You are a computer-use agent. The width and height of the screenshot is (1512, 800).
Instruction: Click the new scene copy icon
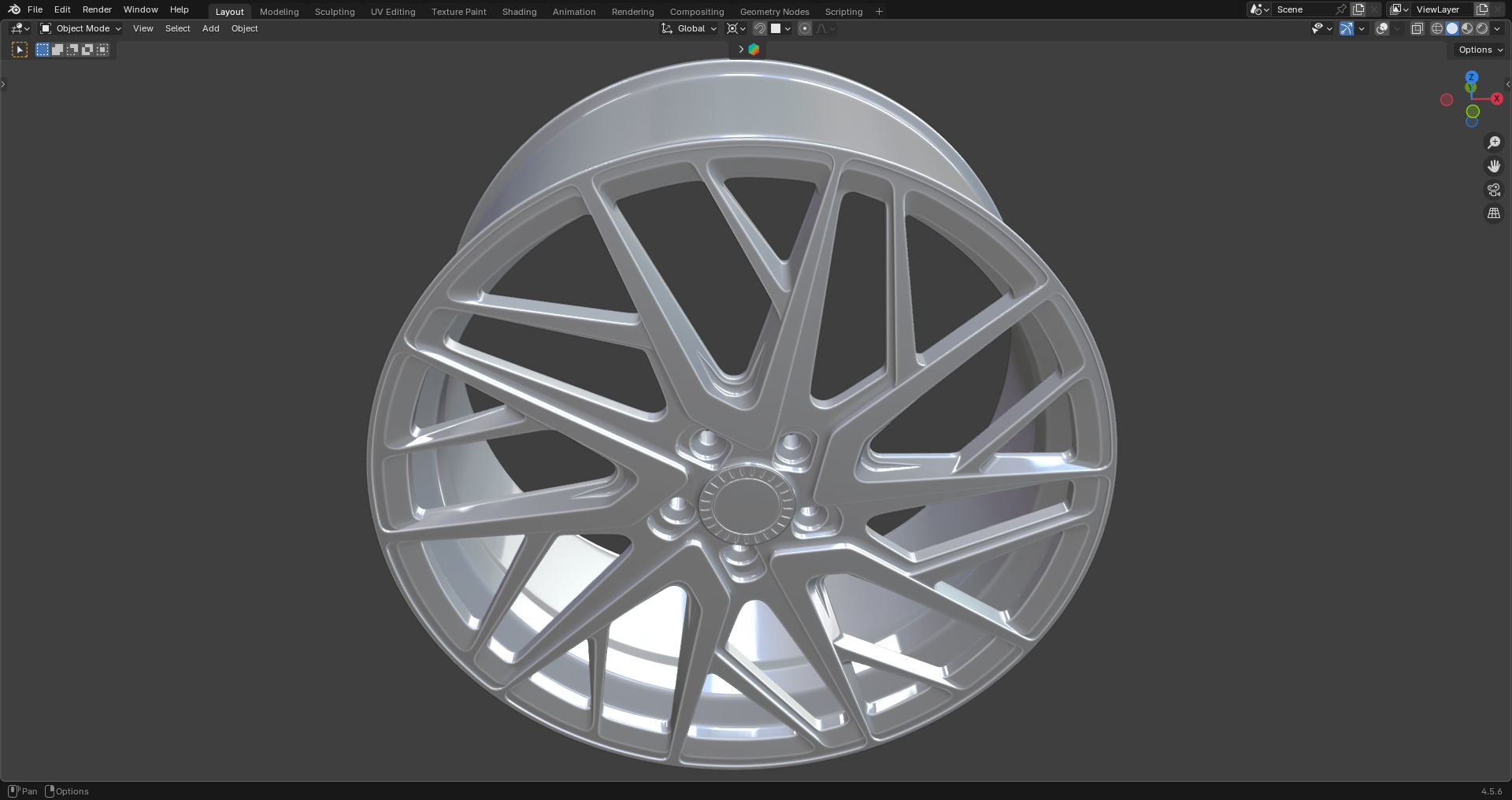point(1358,9)
